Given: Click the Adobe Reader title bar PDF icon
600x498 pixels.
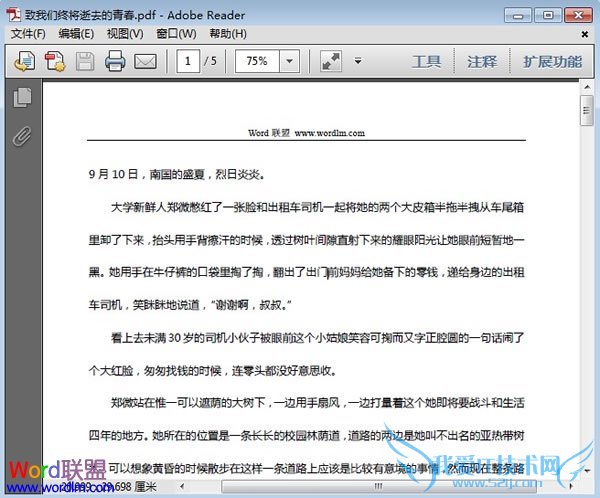Looking at the screenshot, I should 13,15.
